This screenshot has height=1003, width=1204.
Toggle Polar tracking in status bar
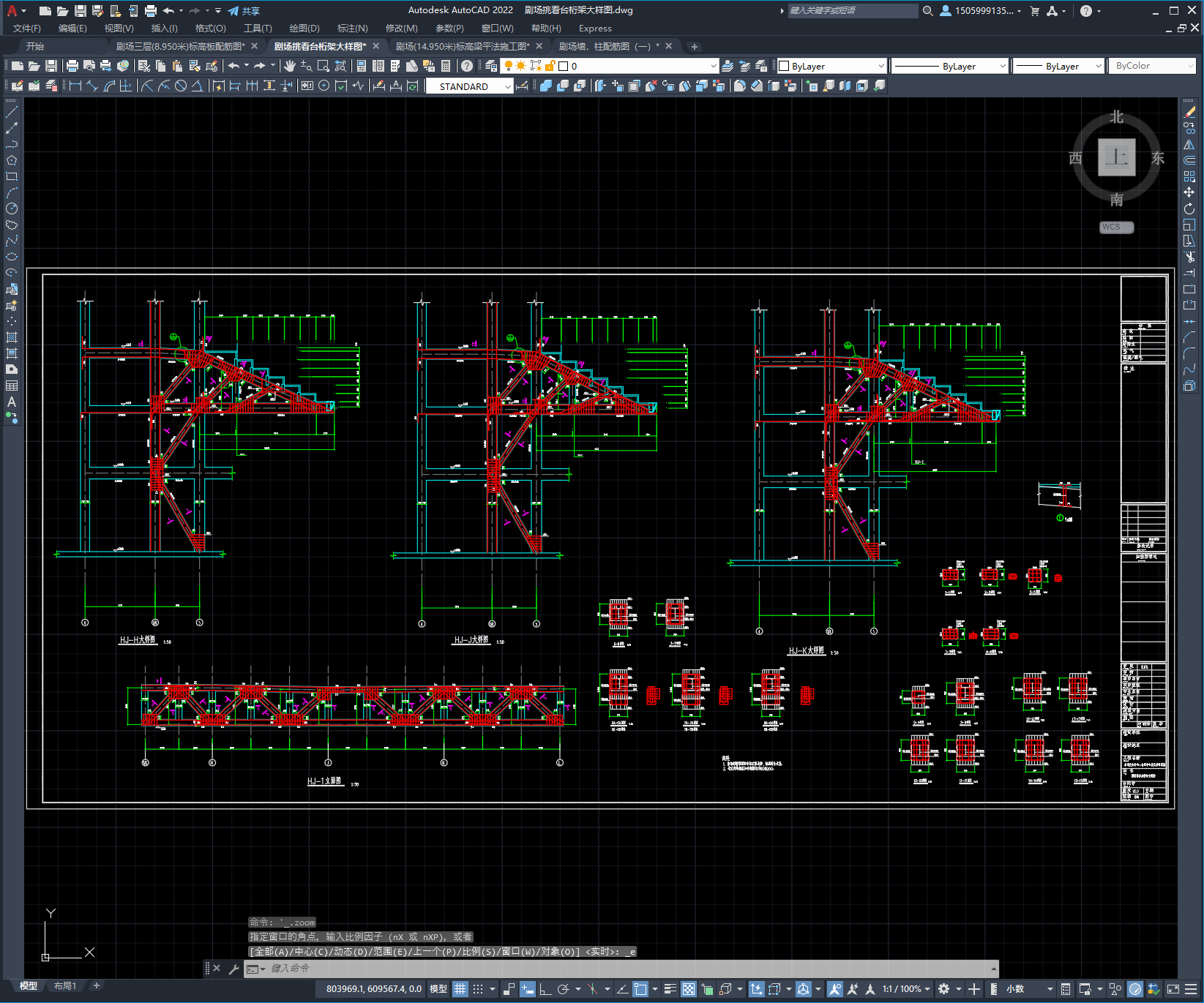coord(563,989)
